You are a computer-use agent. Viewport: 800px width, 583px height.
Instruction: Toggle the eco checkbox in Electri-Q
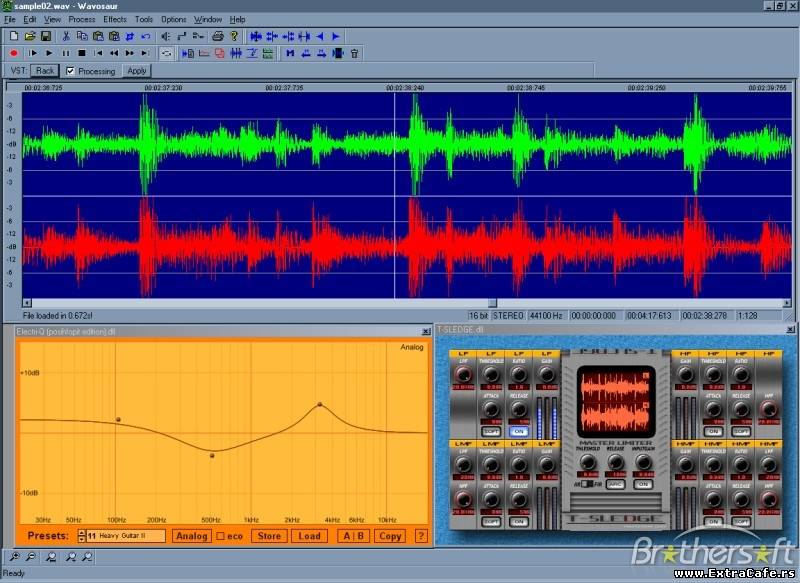point(220,536)
